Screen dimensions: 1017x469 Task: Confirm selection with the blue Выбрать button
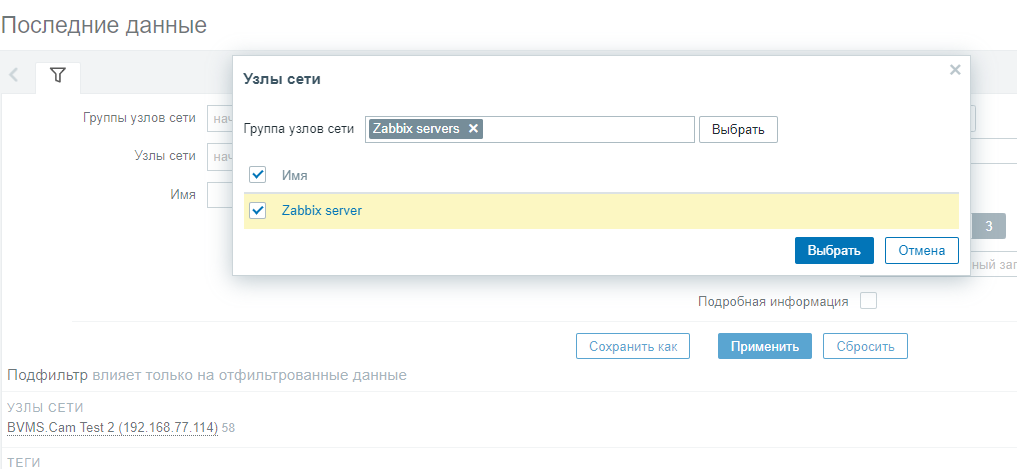(834, 250)
